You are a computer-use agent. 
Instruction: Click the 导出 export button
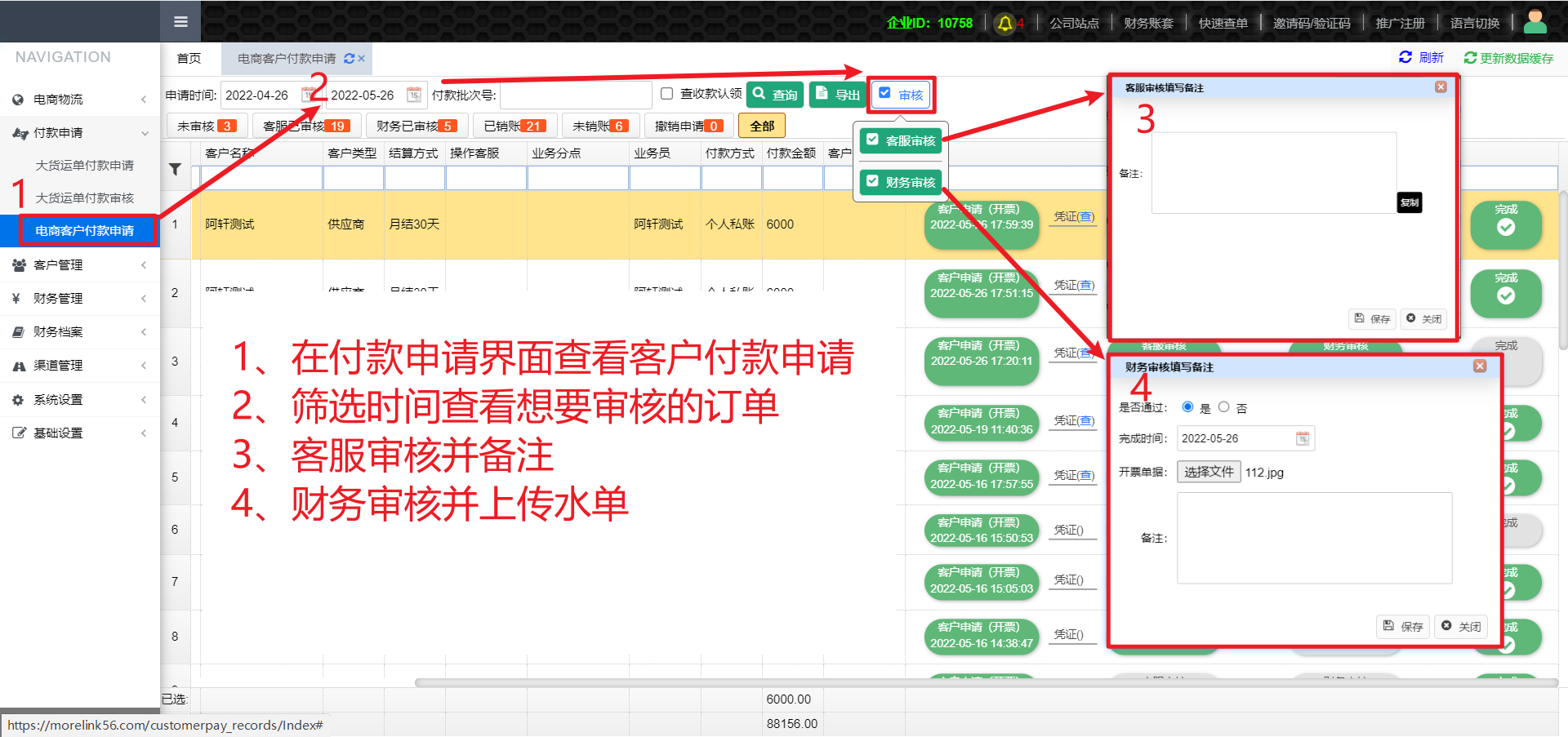coord(838,95)
